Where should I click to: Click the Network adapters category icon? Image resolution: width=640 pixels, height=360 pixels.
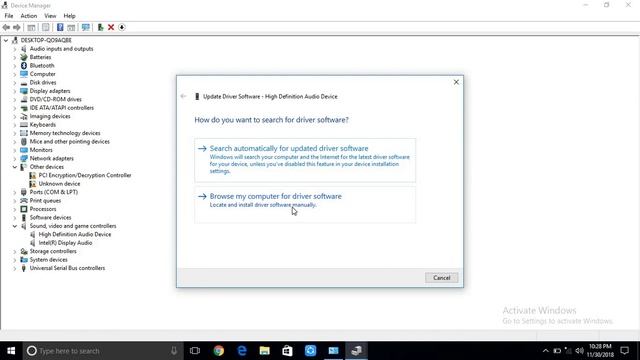click(x=24, y=158)
